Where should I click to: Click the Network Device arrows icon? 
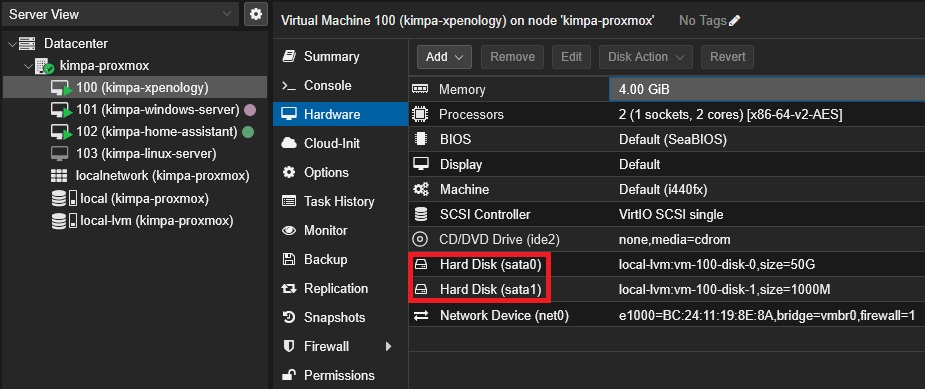(x=421, y=316)
